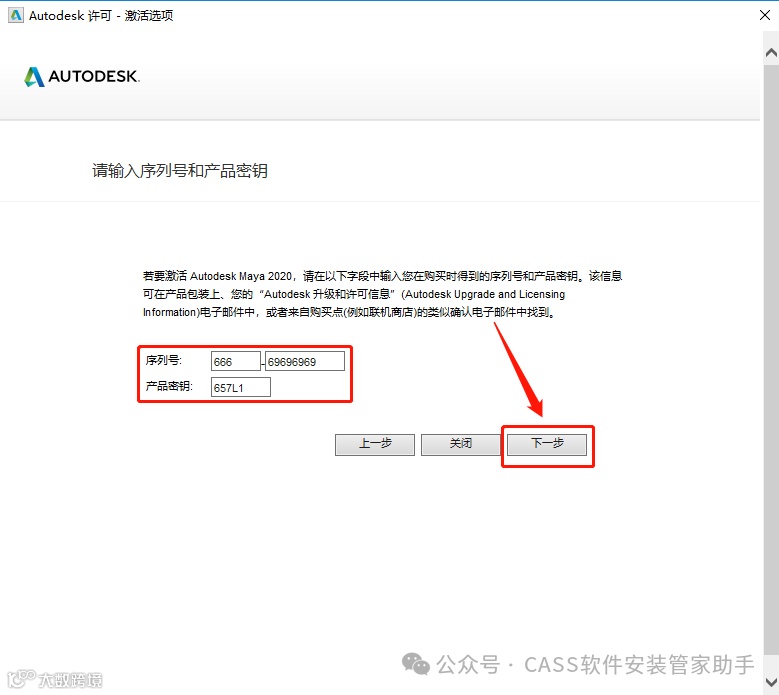779x695 pixels.
Task: Click the 序列号 label
Action: coord(164,360)
